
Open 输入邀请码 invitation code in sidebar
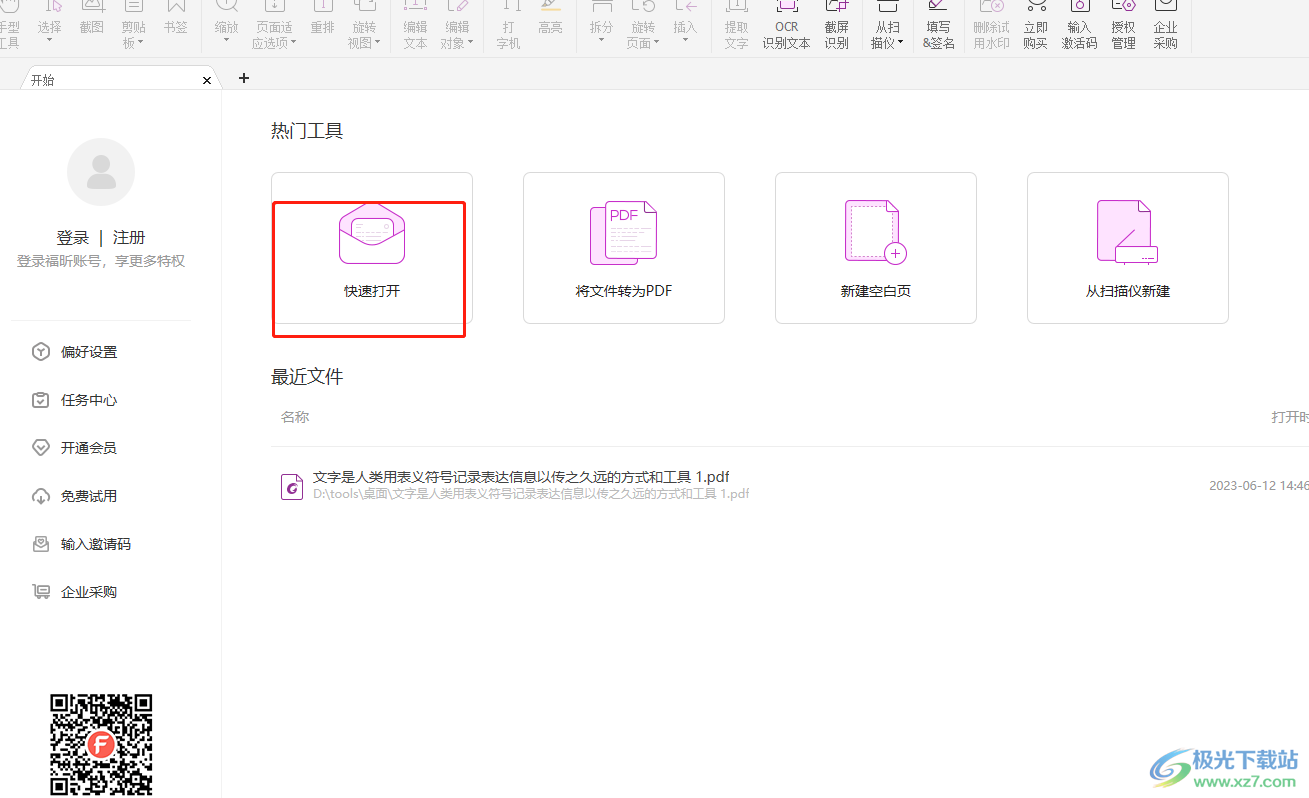[82, 544]
